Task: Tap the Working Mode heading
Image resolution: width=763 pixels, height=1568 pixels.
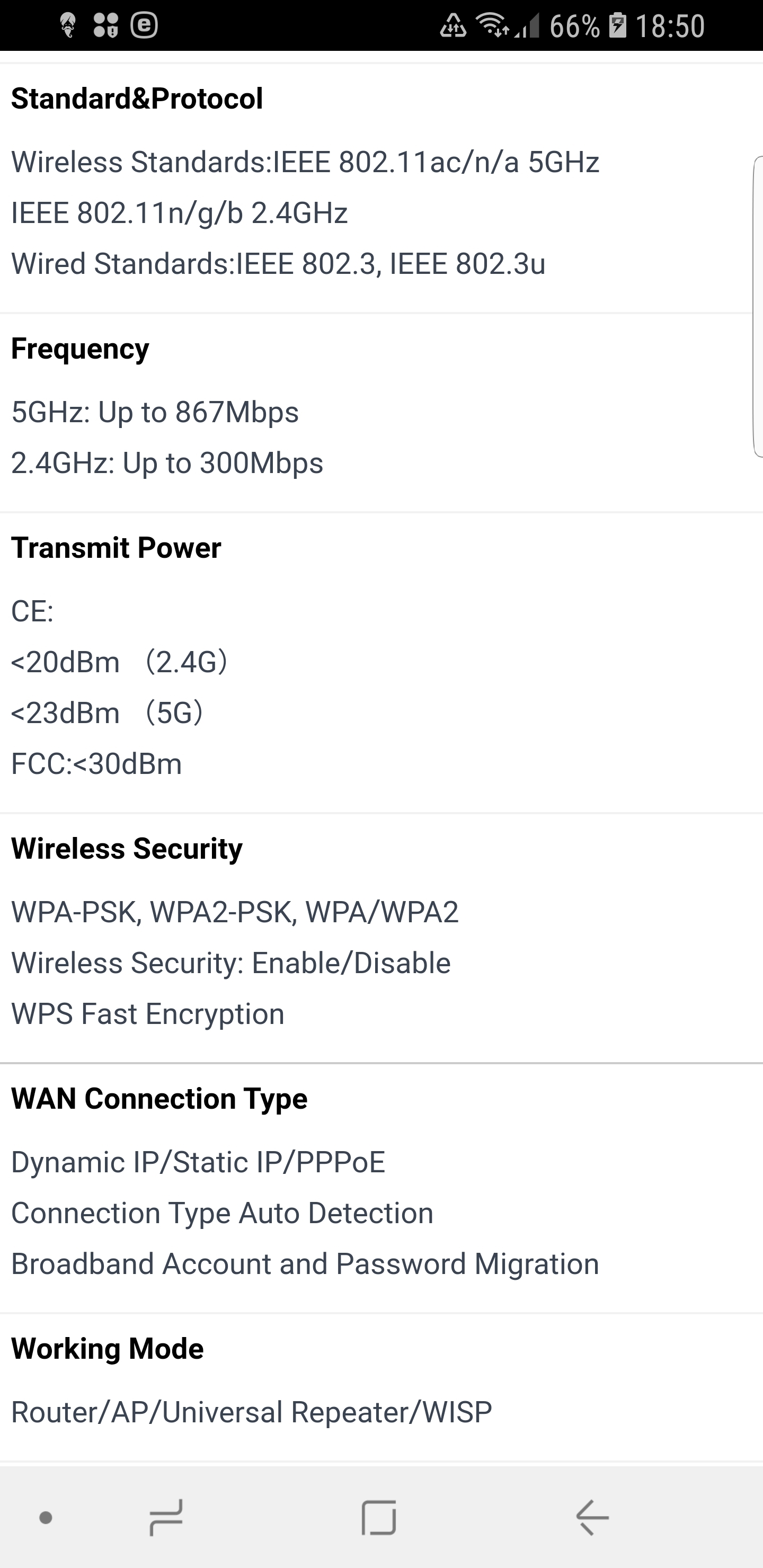Action: click(108, 1349)
